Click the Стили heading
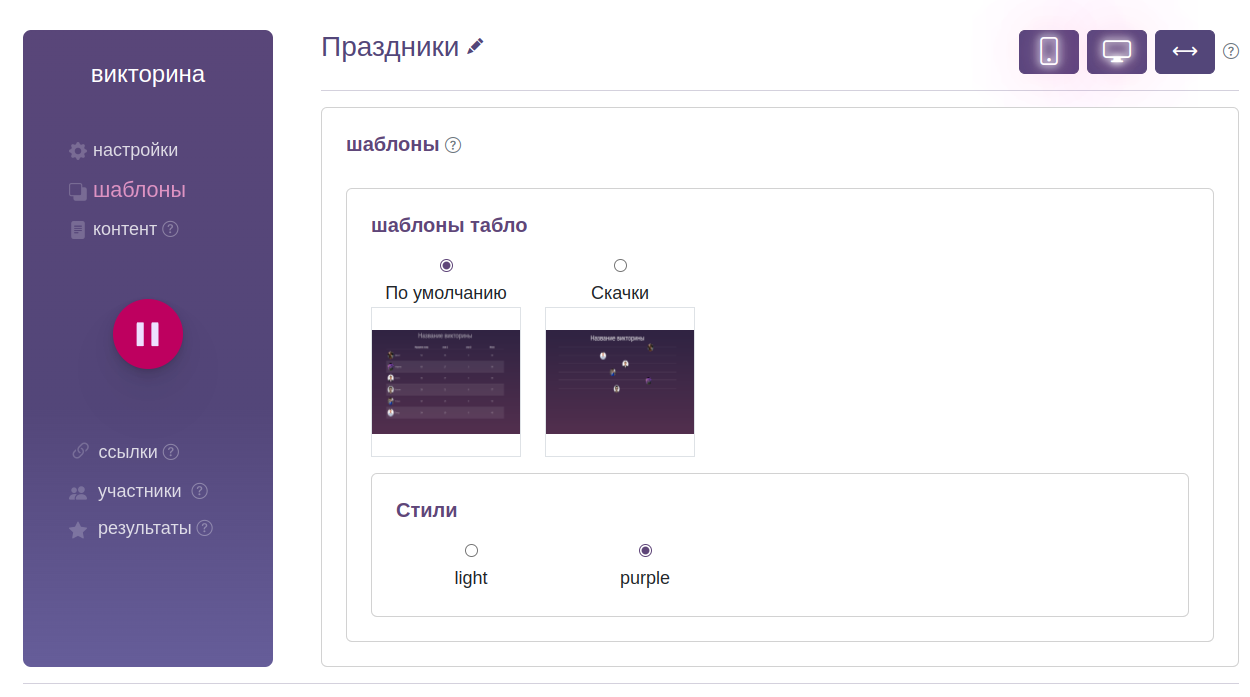This screenshot has width=1250, height=697. tap(427, 510)
